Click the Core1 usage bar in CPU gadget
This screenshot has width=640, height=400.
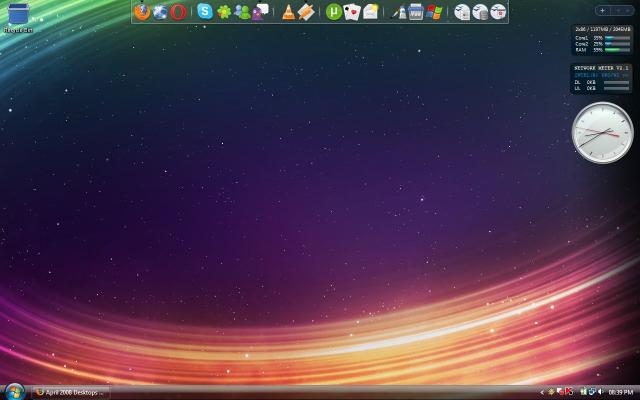tap(617, 38)
